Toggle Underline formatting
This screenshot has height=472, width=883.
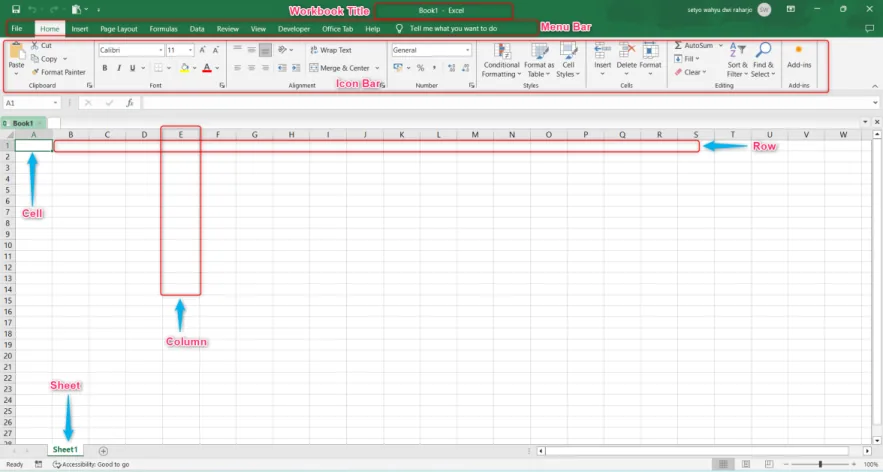[x=132, y=68]
